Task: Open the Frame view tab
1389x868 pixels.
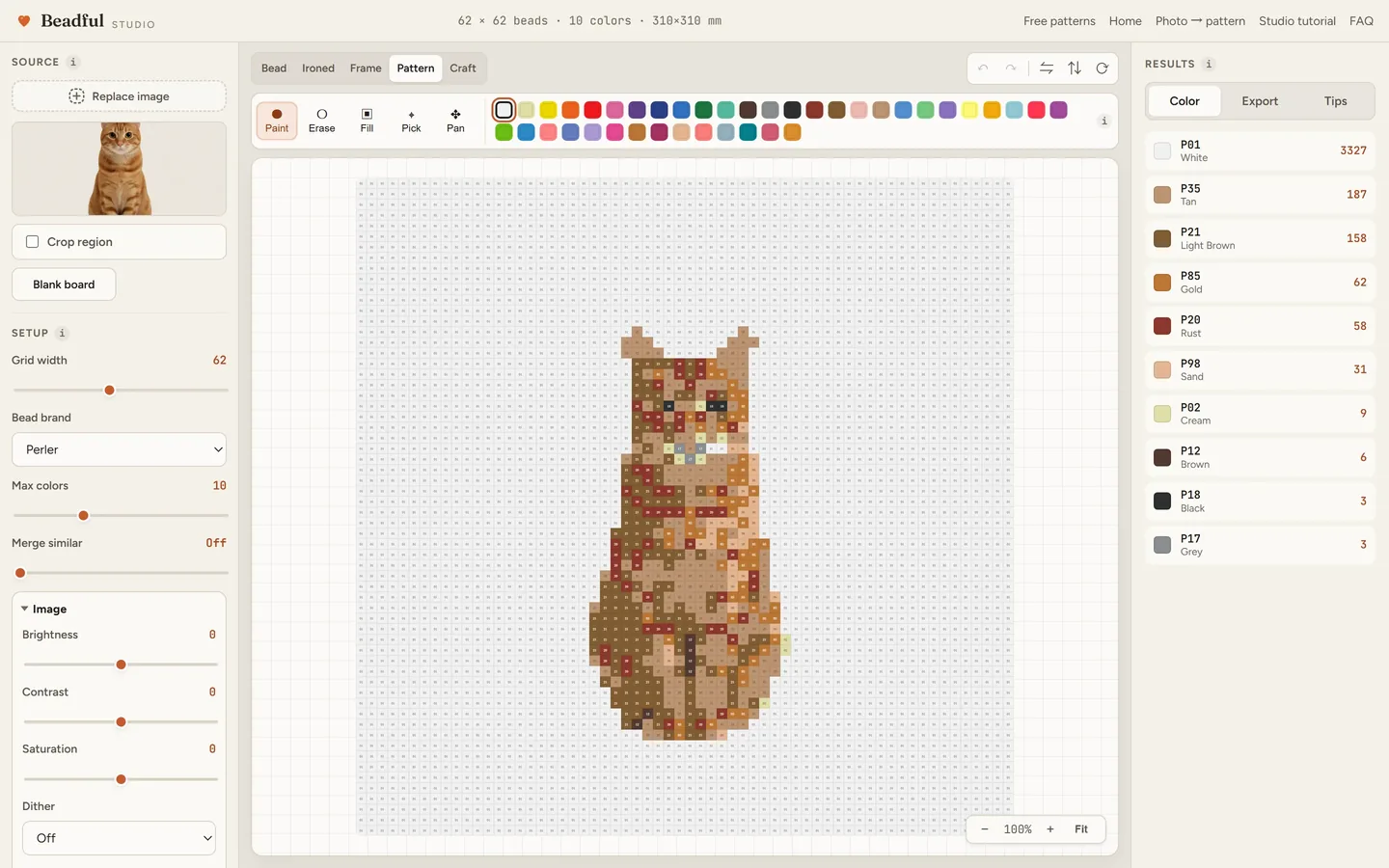Action: pyautogui.click(x=366, y=68)
